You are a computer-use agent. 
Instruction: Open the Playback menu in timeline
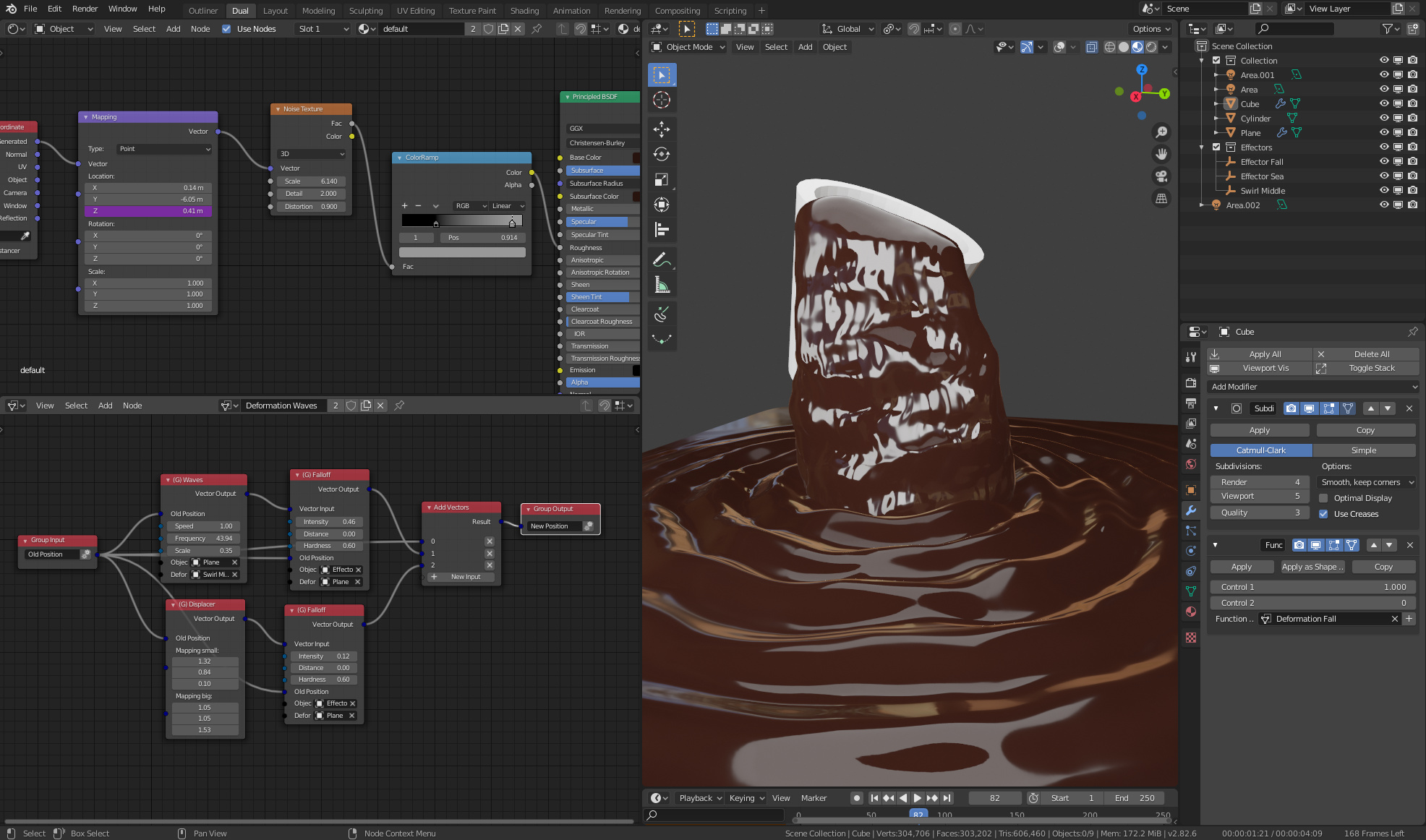700,798
